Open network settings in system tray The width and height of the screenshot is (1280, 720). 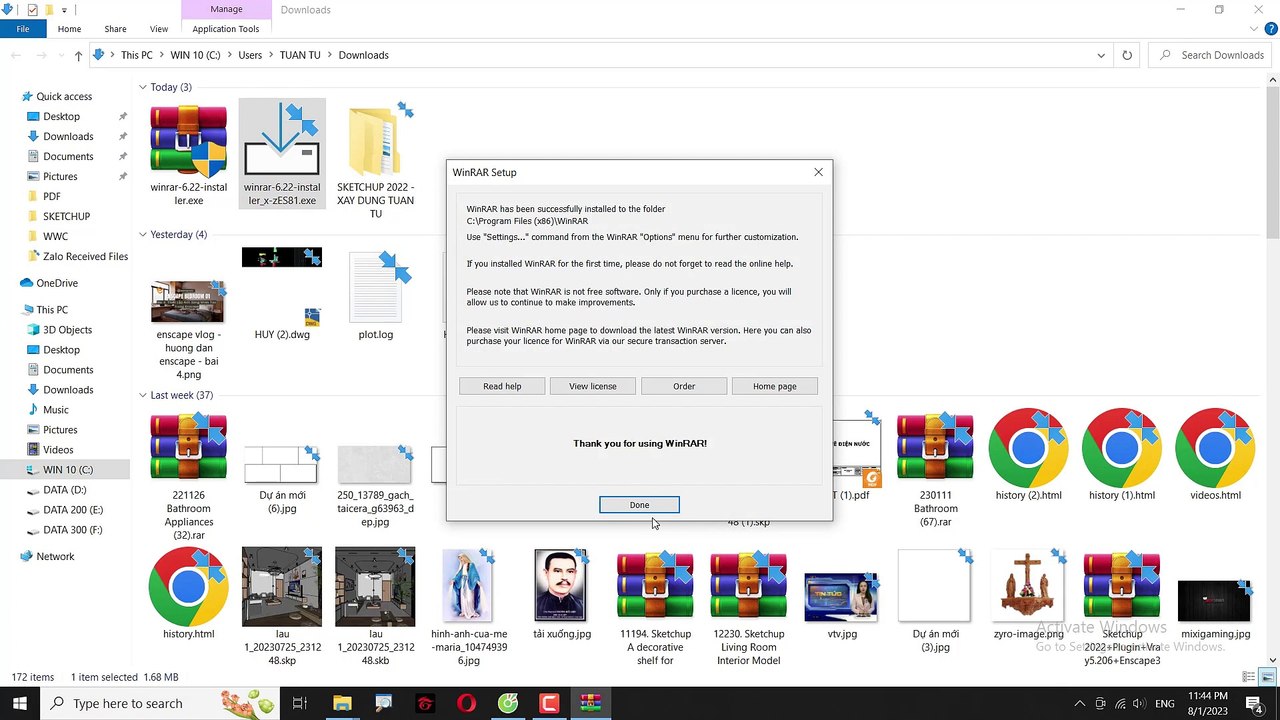coord(1120,704)
